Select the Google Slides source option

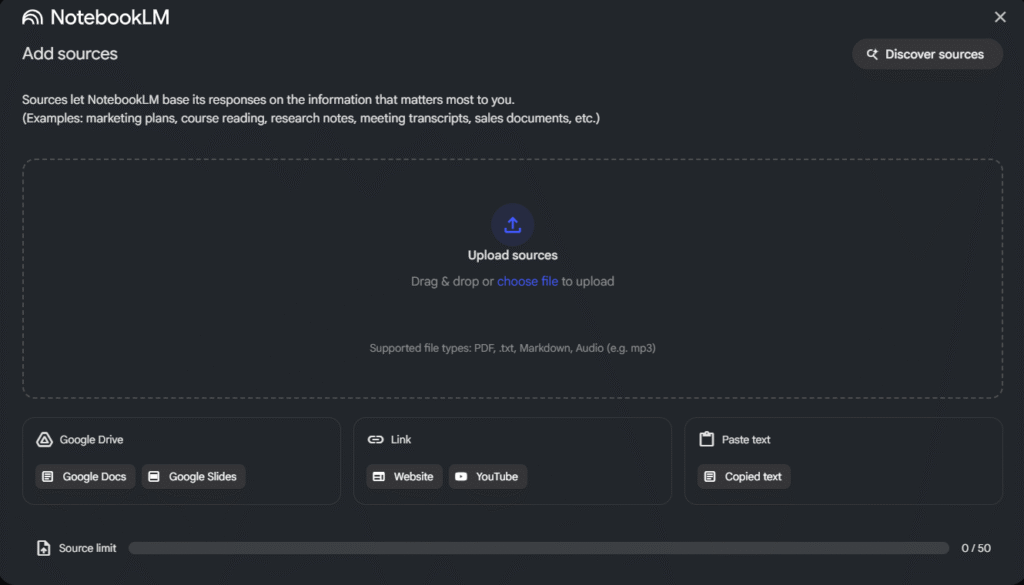coord(193,477)
